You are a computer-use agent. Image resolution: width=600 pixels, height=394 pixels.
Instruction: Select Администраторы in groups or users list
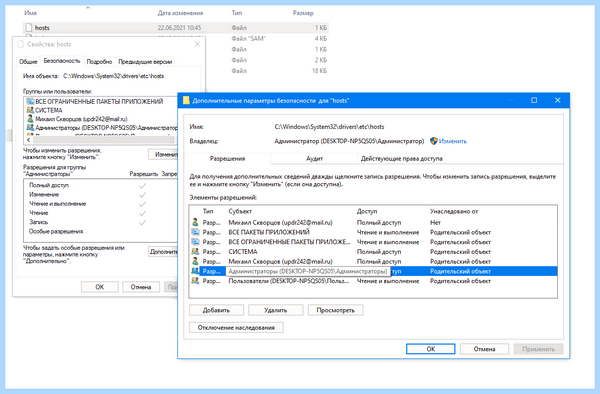(x=106, y=127)
